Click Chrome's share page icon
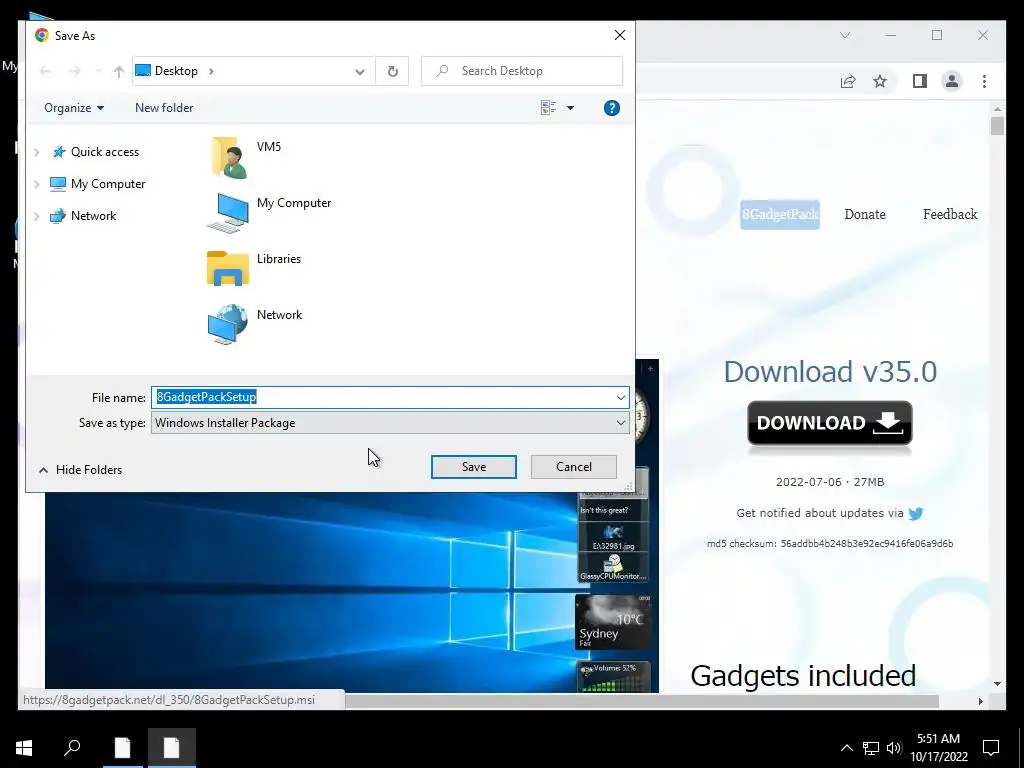This screenshot has height=768, width=1024. 848,82
